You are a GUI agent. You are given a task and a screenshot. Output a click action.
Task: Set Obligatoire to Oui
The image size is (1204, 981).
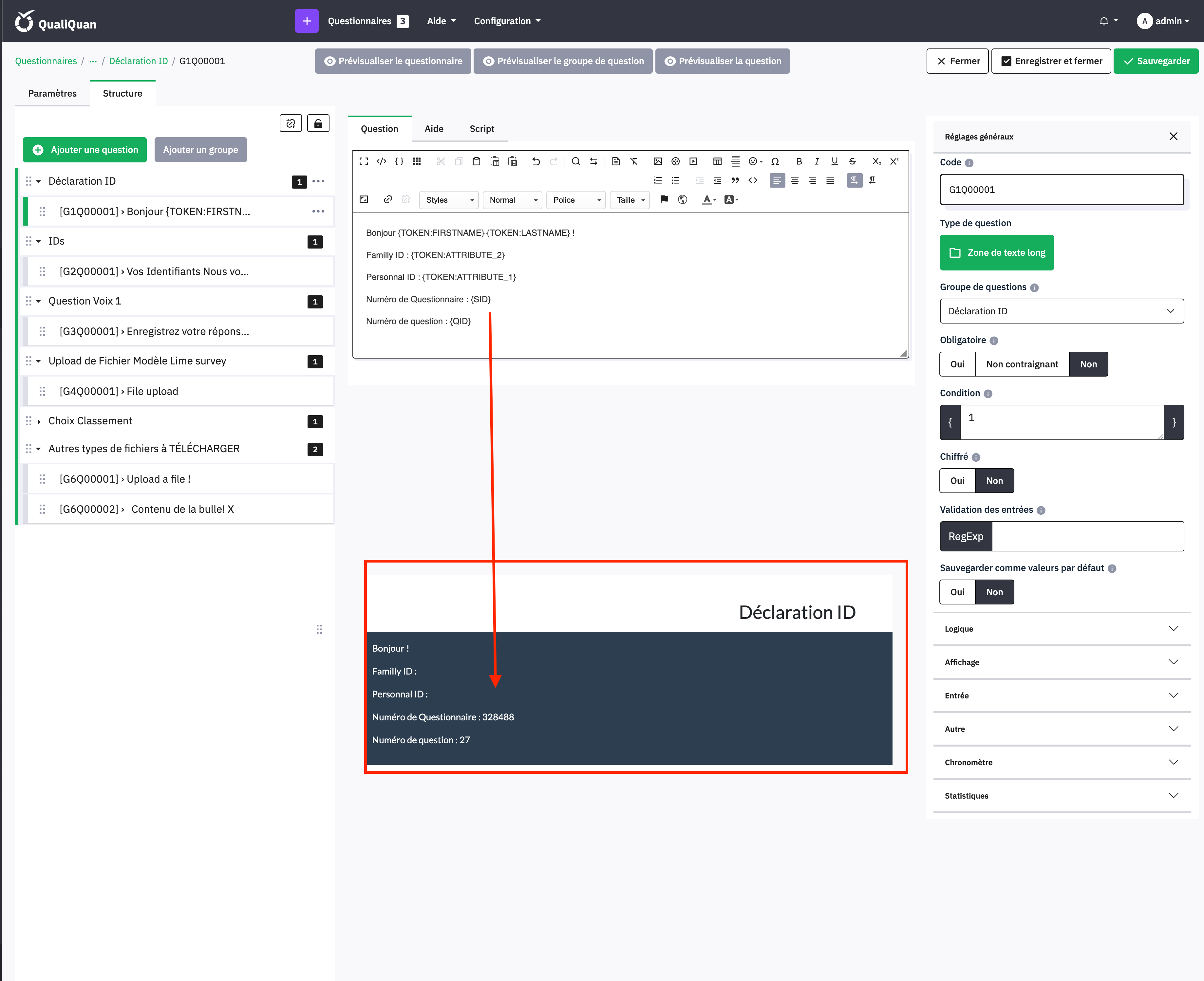pos(957,364)
